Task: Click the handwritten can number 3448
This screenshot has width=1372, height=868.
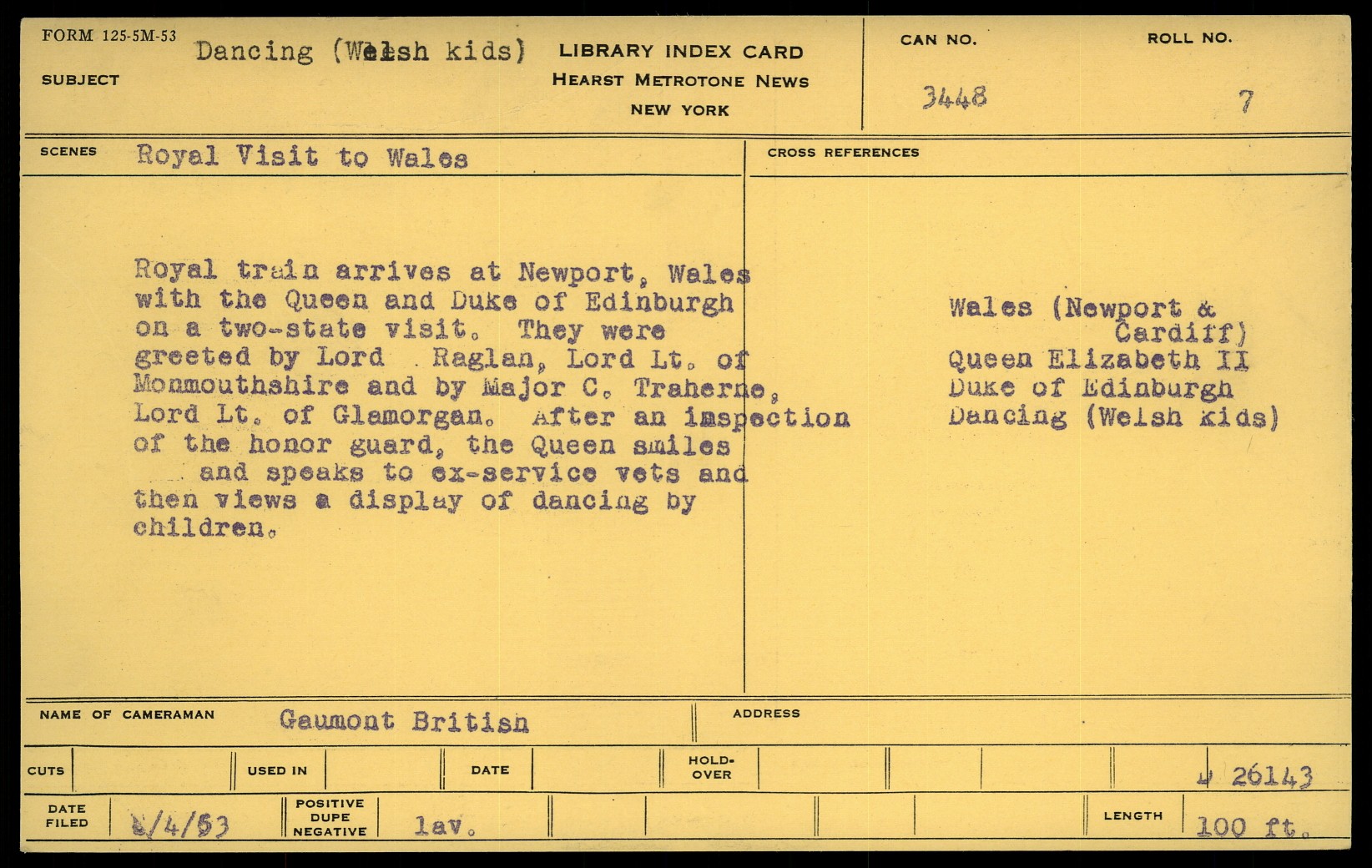Action: [x=954, y=98]
